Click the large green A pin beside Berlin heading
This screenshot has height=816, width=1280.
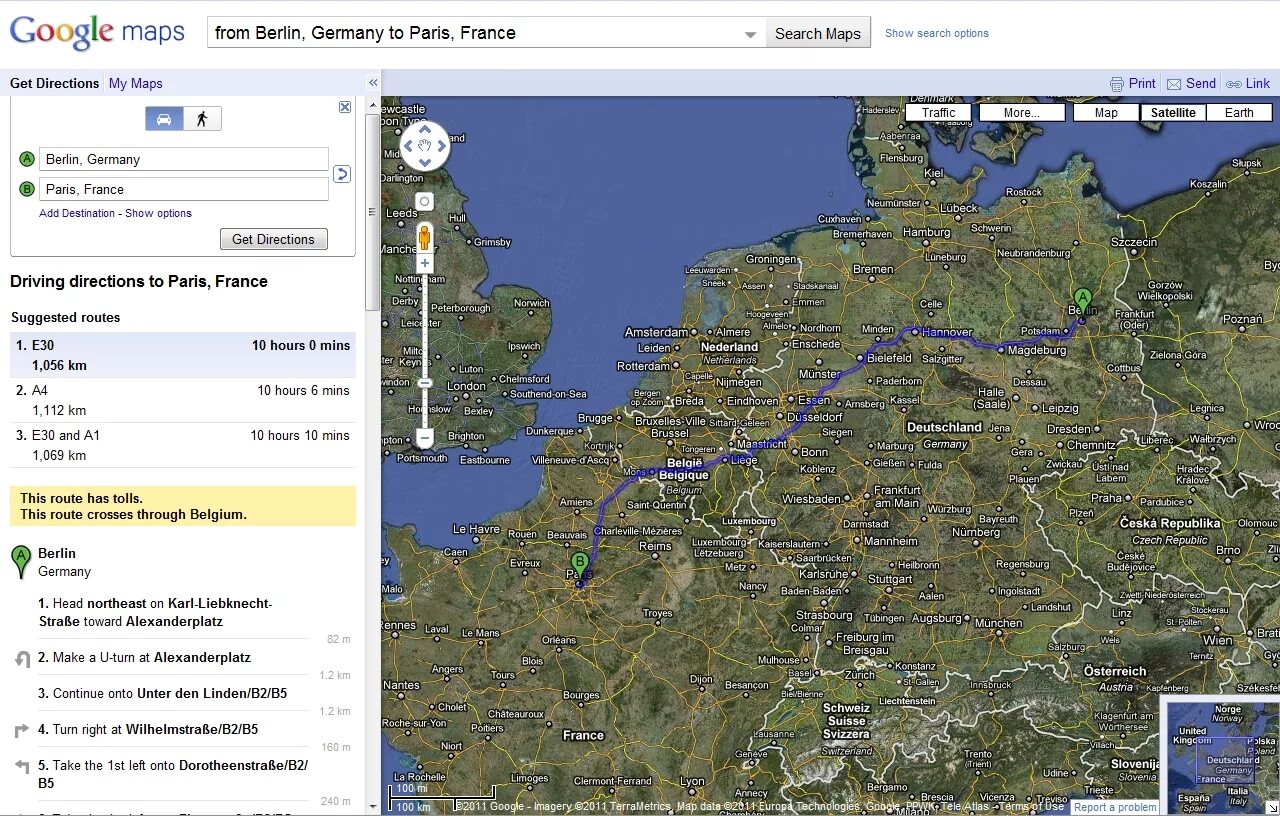[x=20, y=562]
